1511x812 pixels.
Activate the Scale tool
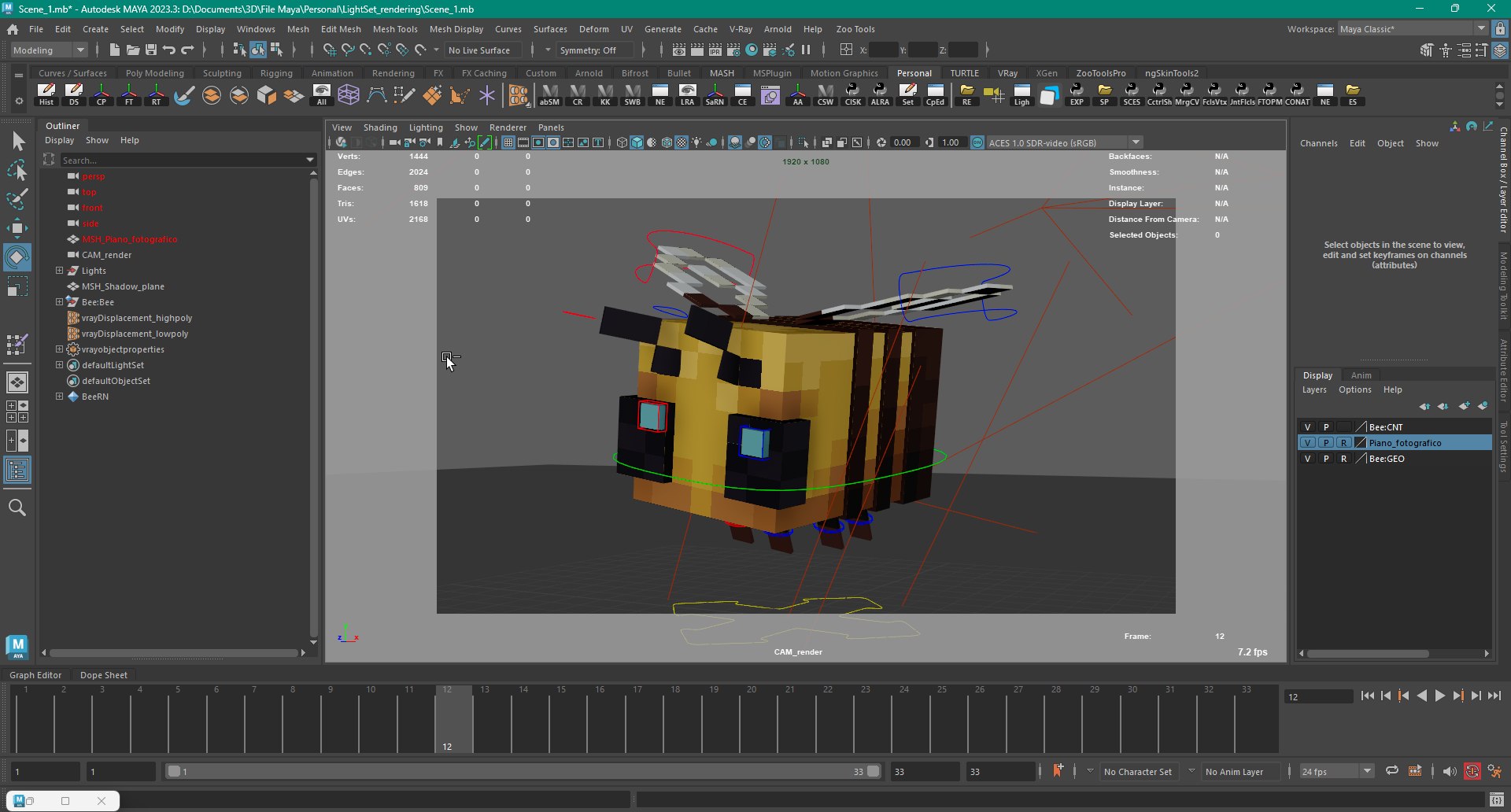coord(17,286)
